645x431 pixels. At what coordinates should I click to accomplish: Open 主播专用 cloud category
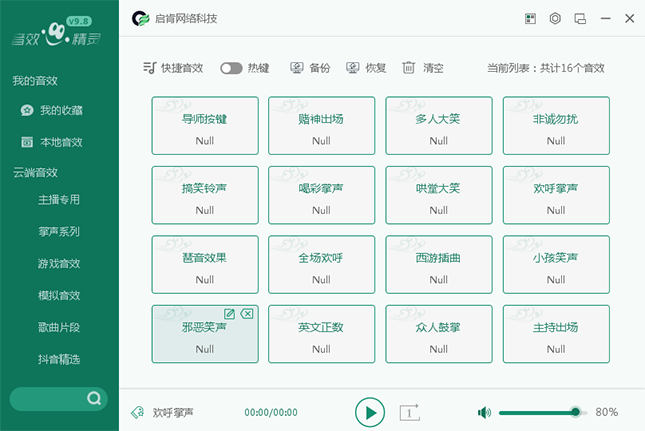(59, 200)
